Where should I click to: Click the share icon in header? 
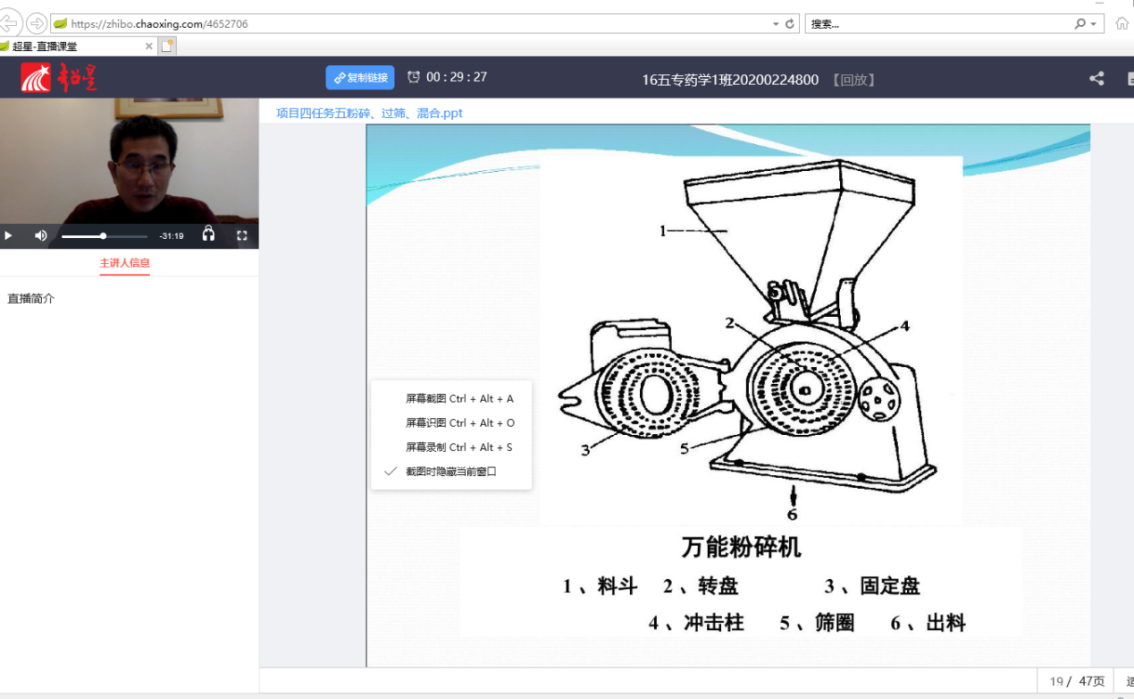coord(1096,78)
